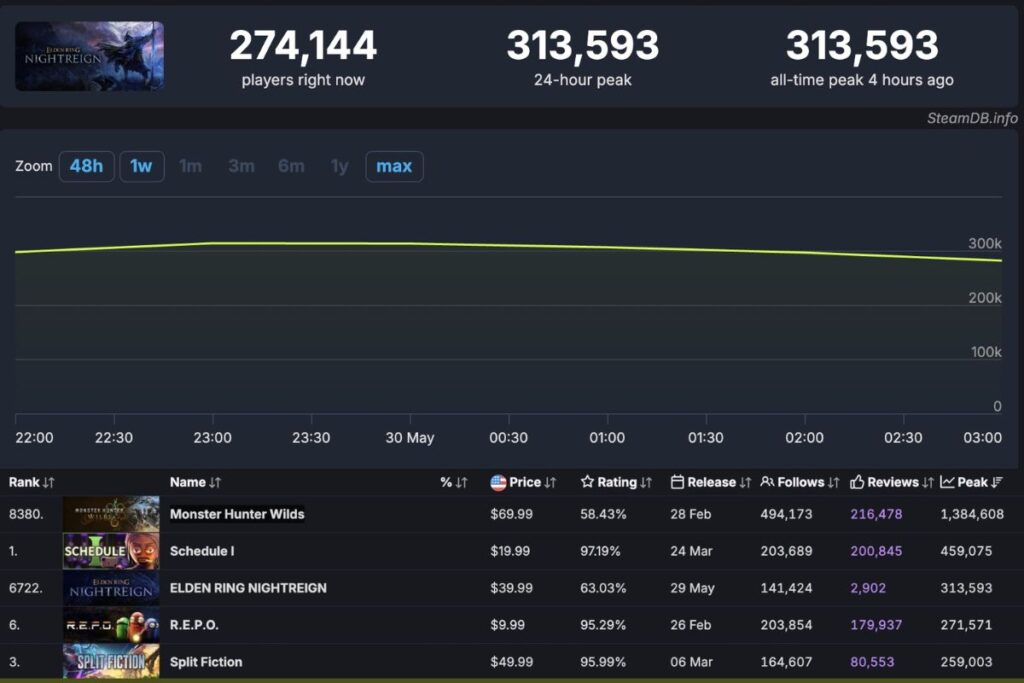This screenshot has height=683, width=1024.
Task: Click the 06 Mar release date
Action: [x=692, y=661]
